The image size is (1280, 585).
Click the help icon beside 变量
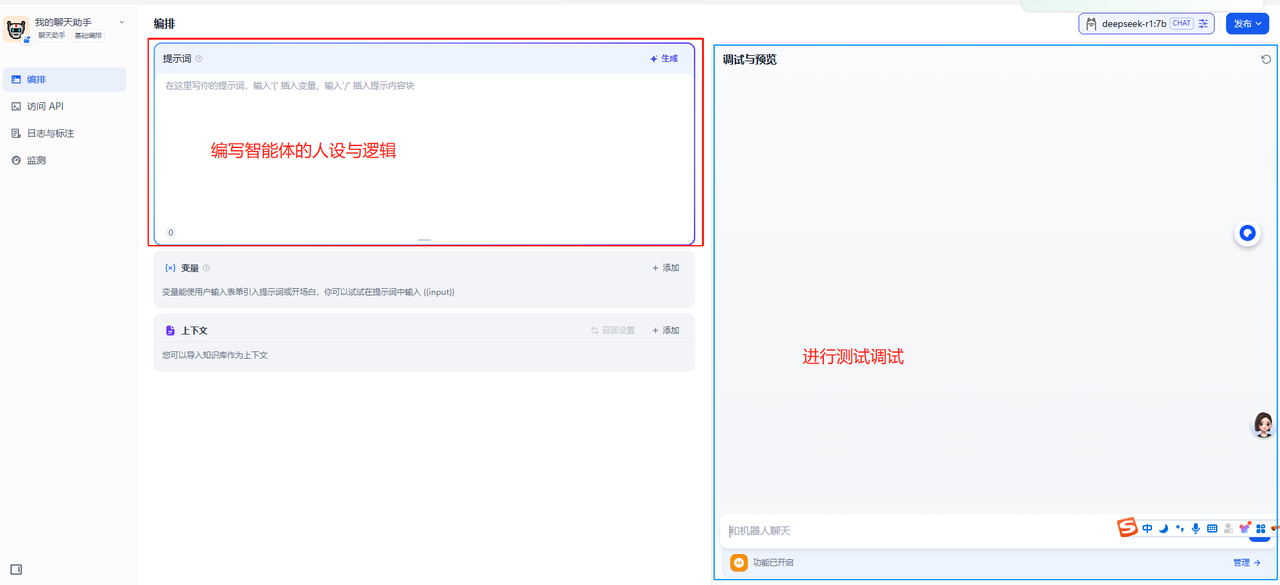(x=207, y=268)
